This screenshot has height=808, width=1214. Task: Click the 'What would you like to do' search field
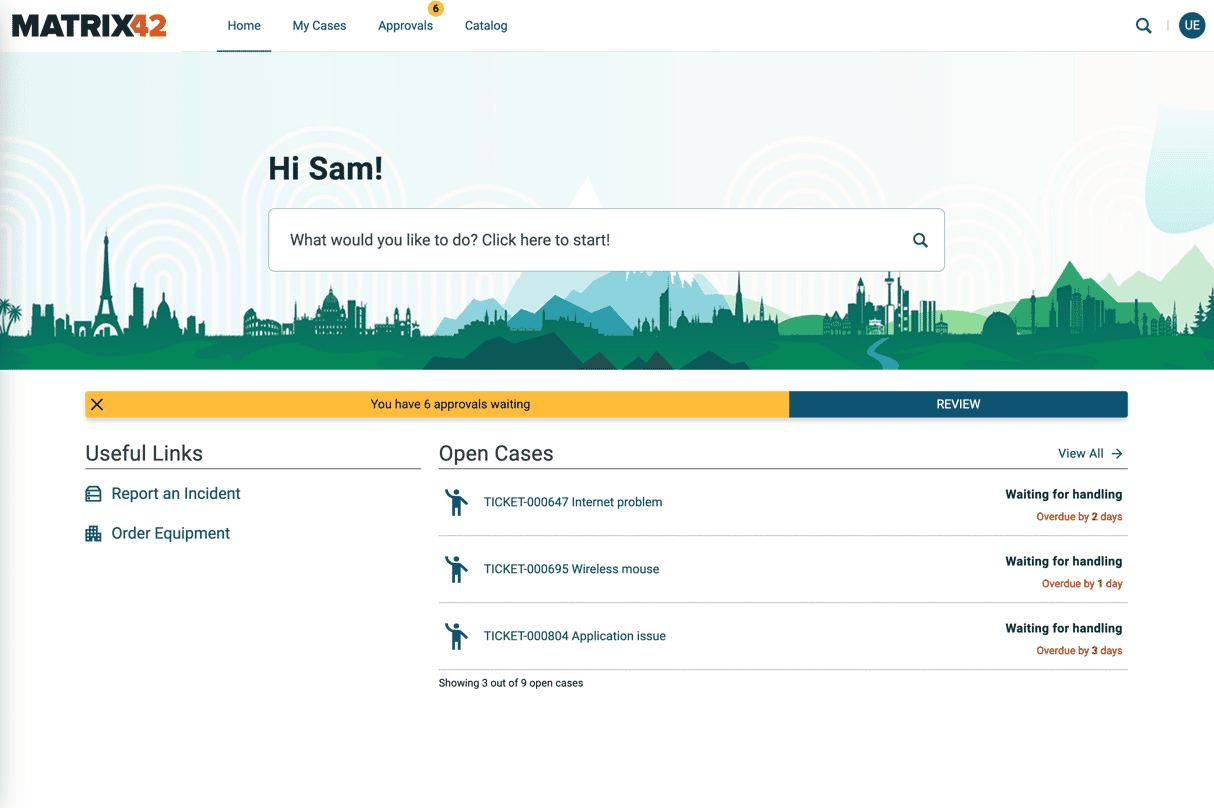[590, 240]
